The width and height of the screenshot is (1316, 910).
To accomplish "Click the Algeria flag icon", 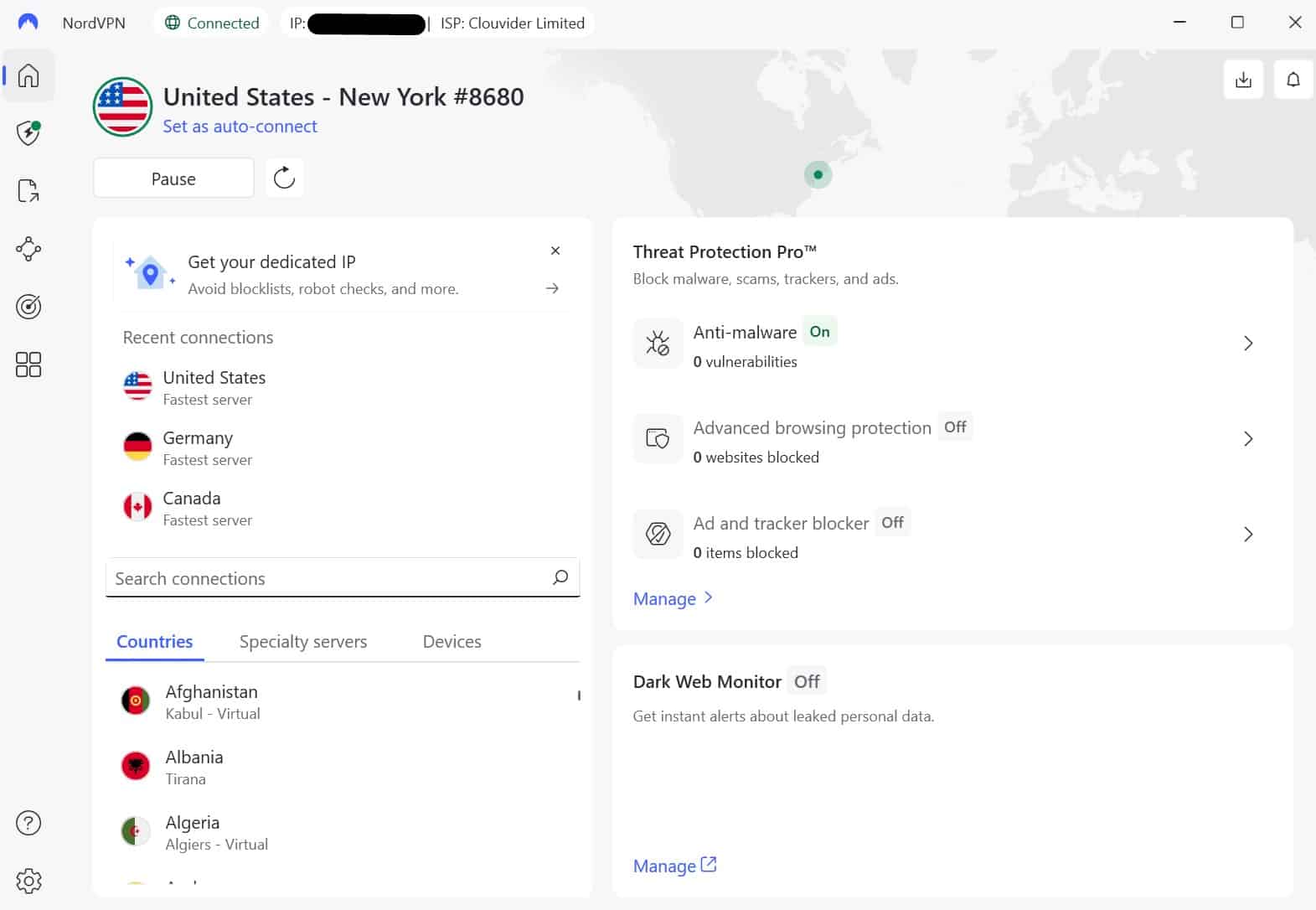I will pyautogui.click(x=136, y=832).
